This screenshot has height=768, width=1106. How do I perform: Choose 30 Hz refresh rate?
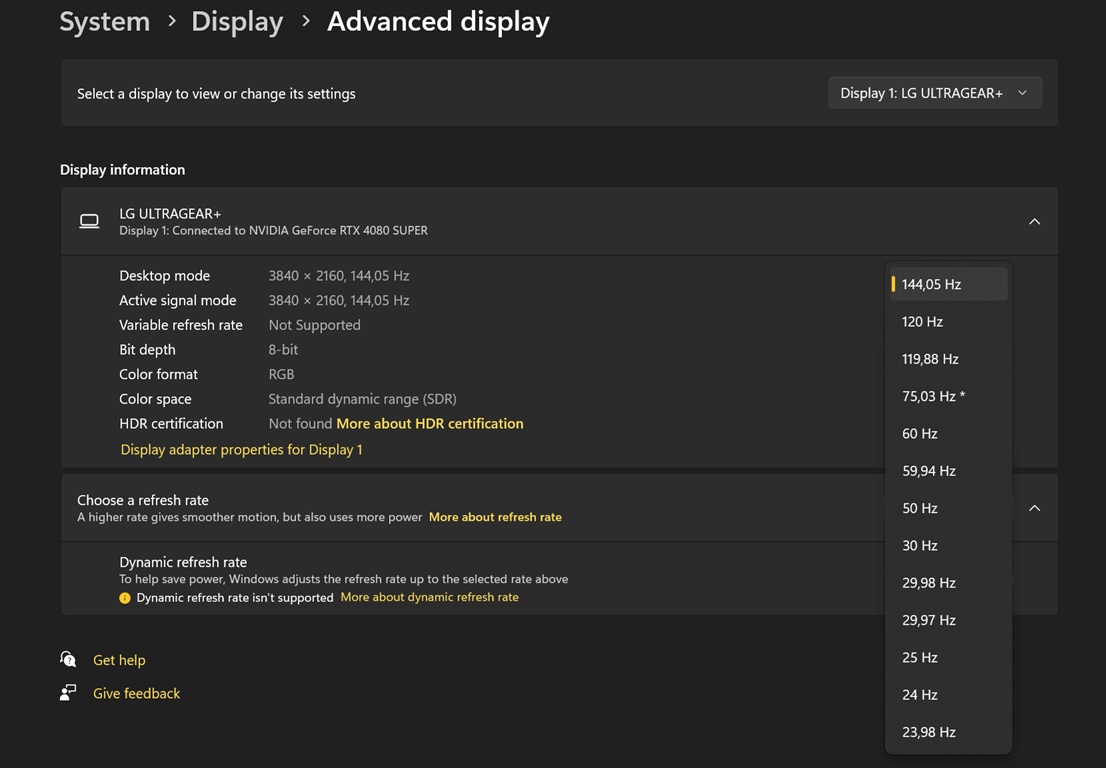coord(948,546)
